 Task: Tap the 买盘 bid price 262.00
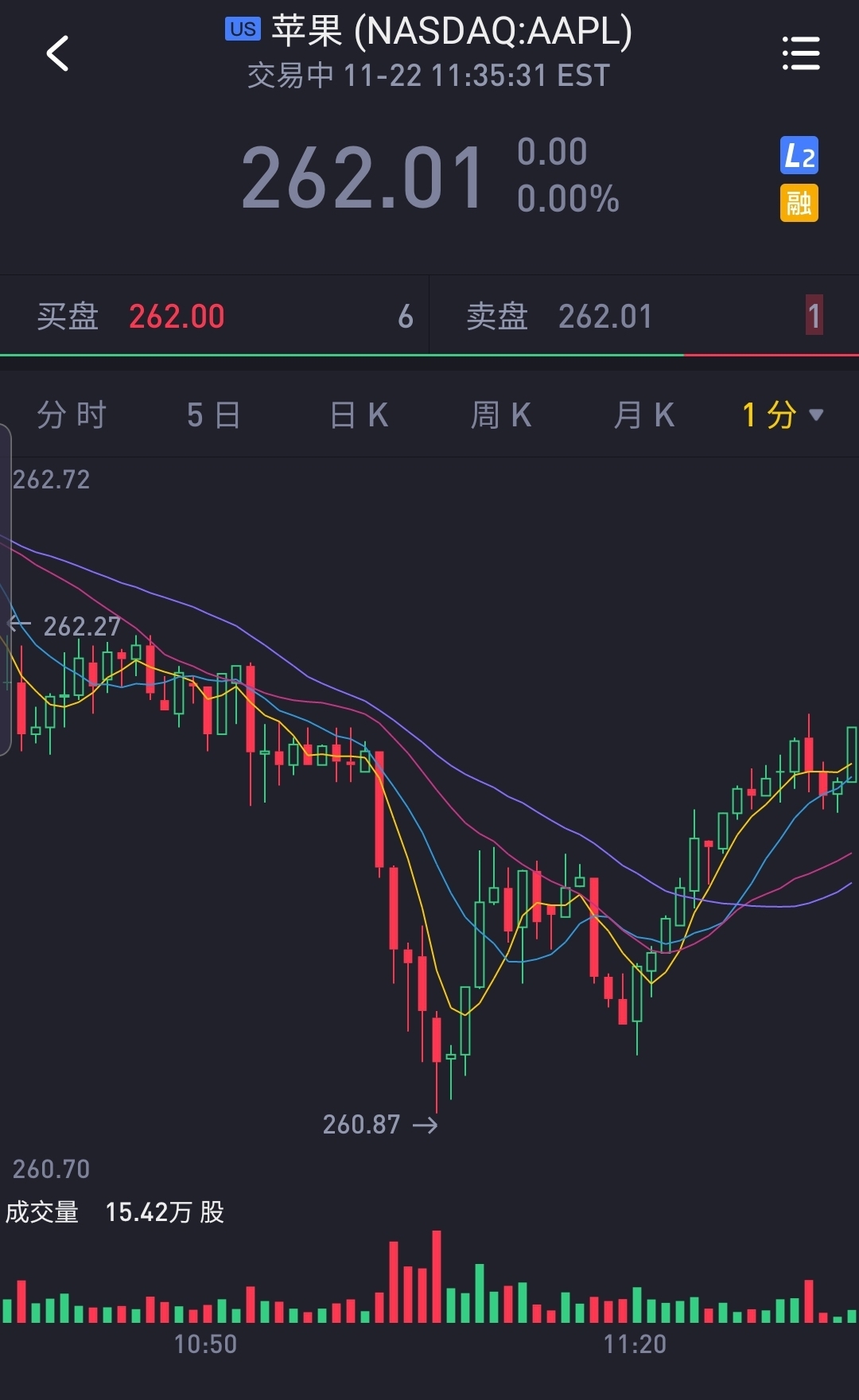[177, 317]
